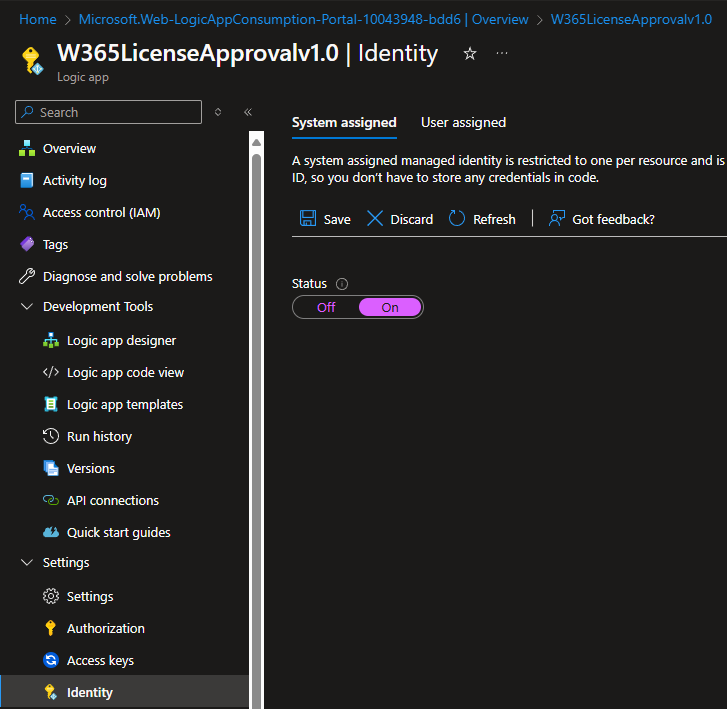Click the Status info icon
This screenshot has width=727, height=709.
[x=342, y=284]
